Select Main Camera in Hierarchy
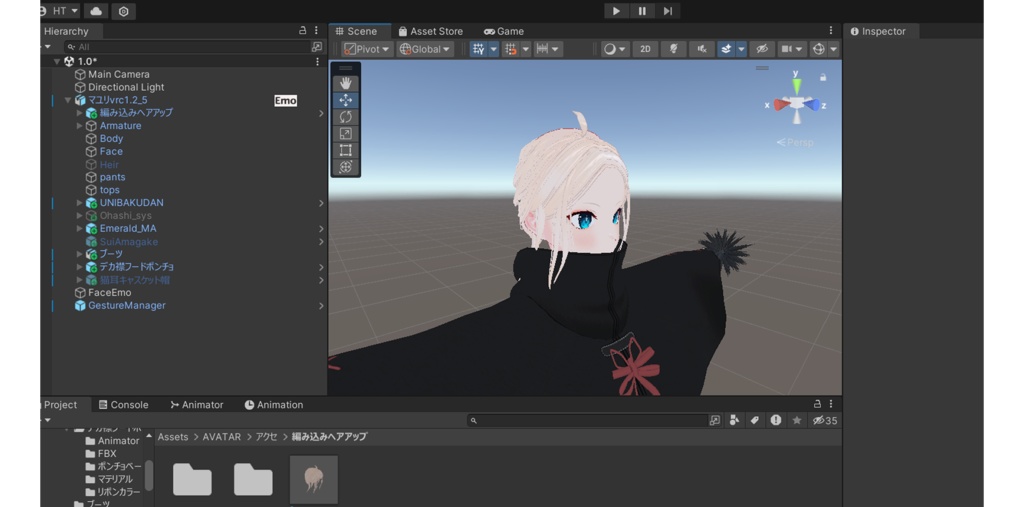This screenshot has width=1024, height=507. (119, 74)
